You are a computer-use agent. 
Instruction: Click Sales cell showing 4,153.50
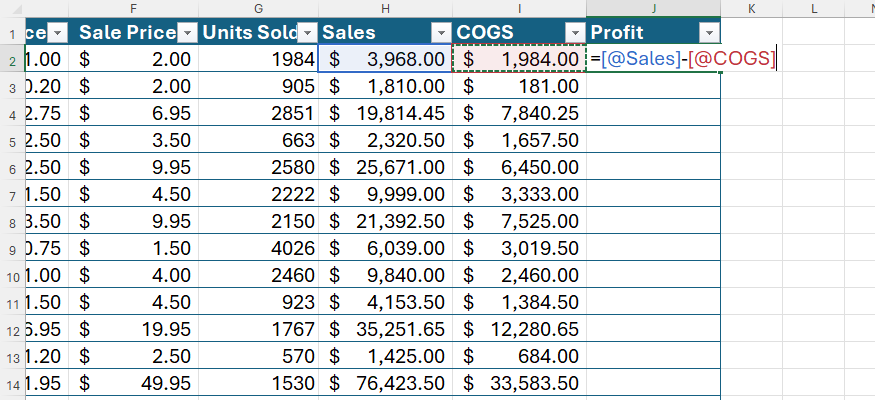385,302
